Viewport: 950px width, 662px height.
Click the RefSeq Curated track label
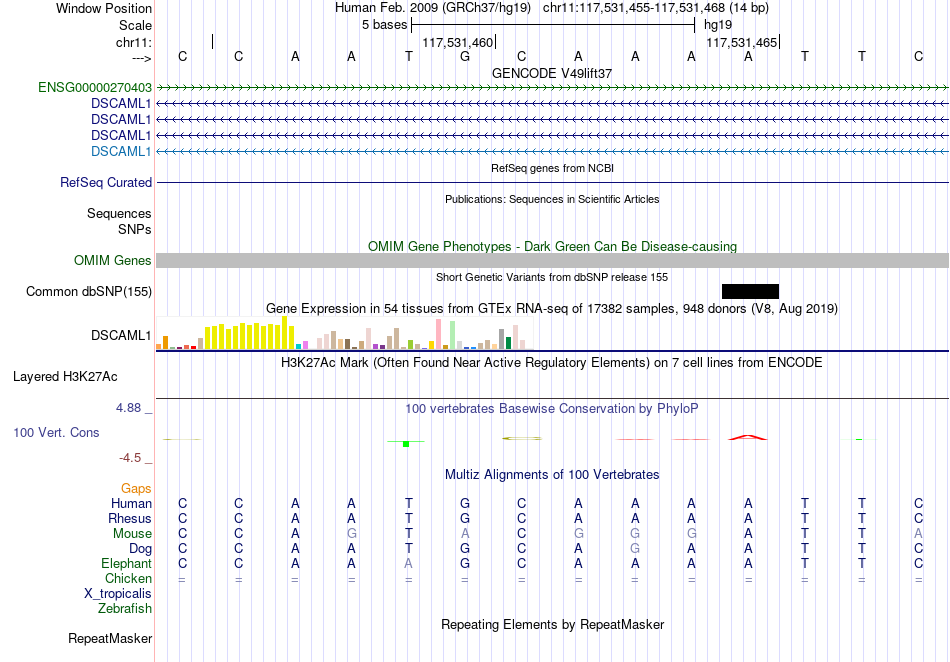click(x=106, y=182)
